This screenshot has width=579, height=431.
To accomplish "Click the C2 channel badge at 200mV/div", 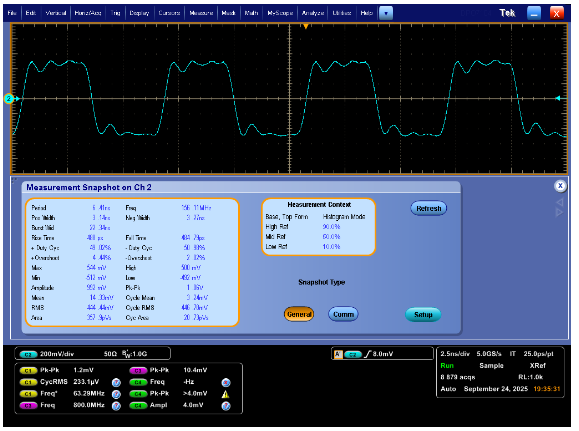I will click(x=28, y=355).
